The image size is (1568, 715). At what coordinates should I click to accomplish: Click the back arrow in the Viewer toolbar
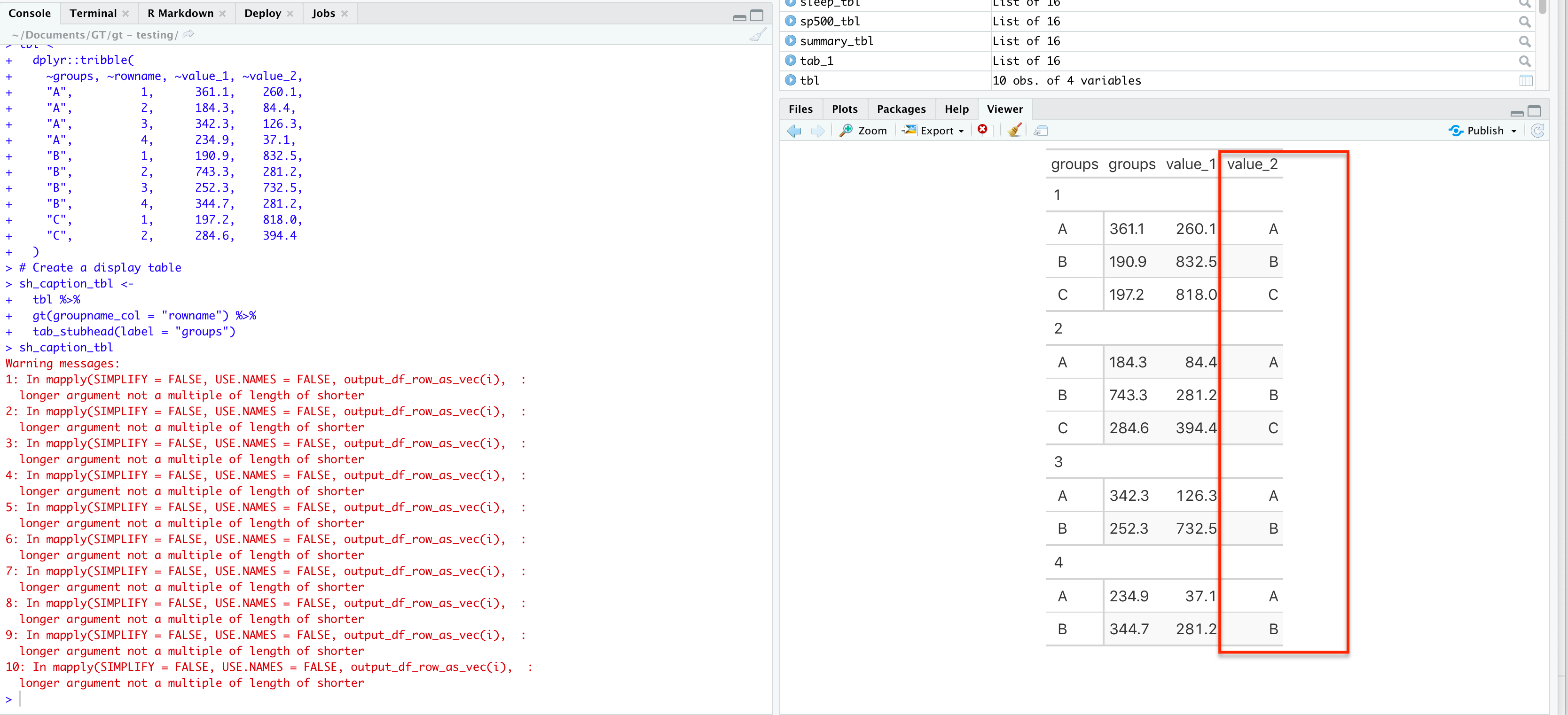tap(794, 130)
